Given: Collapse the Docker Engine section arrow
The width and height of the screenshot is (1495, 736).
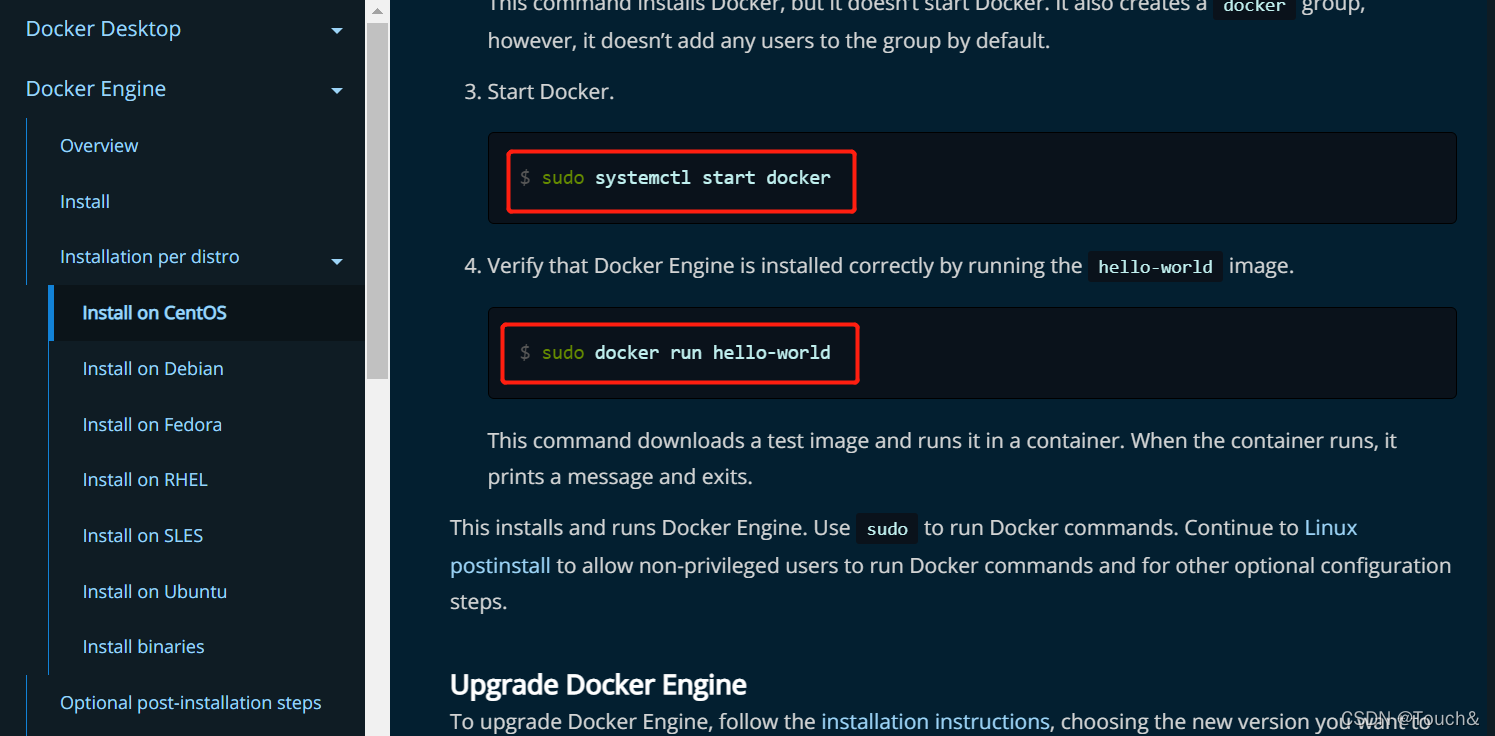Looking at the screenshot, I should tap(337, 91).
